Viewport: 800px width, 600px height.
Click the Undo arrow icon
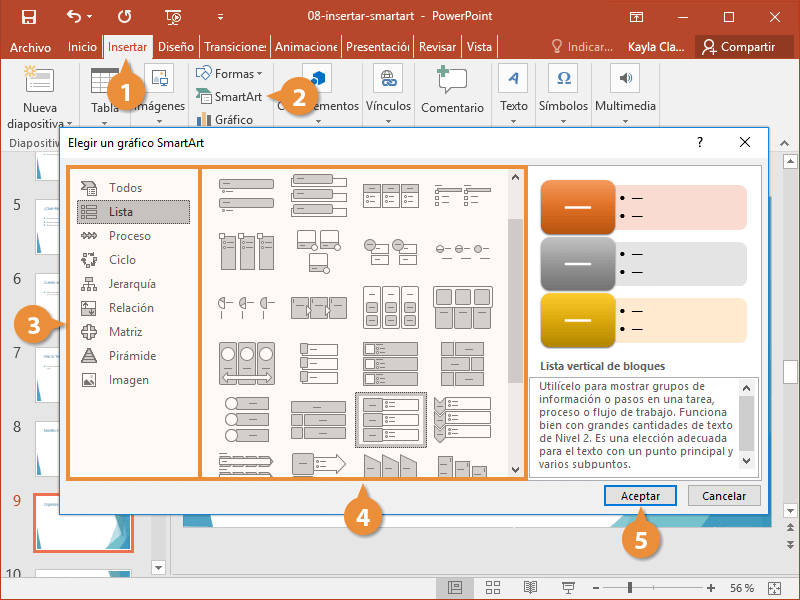[75, 16]
